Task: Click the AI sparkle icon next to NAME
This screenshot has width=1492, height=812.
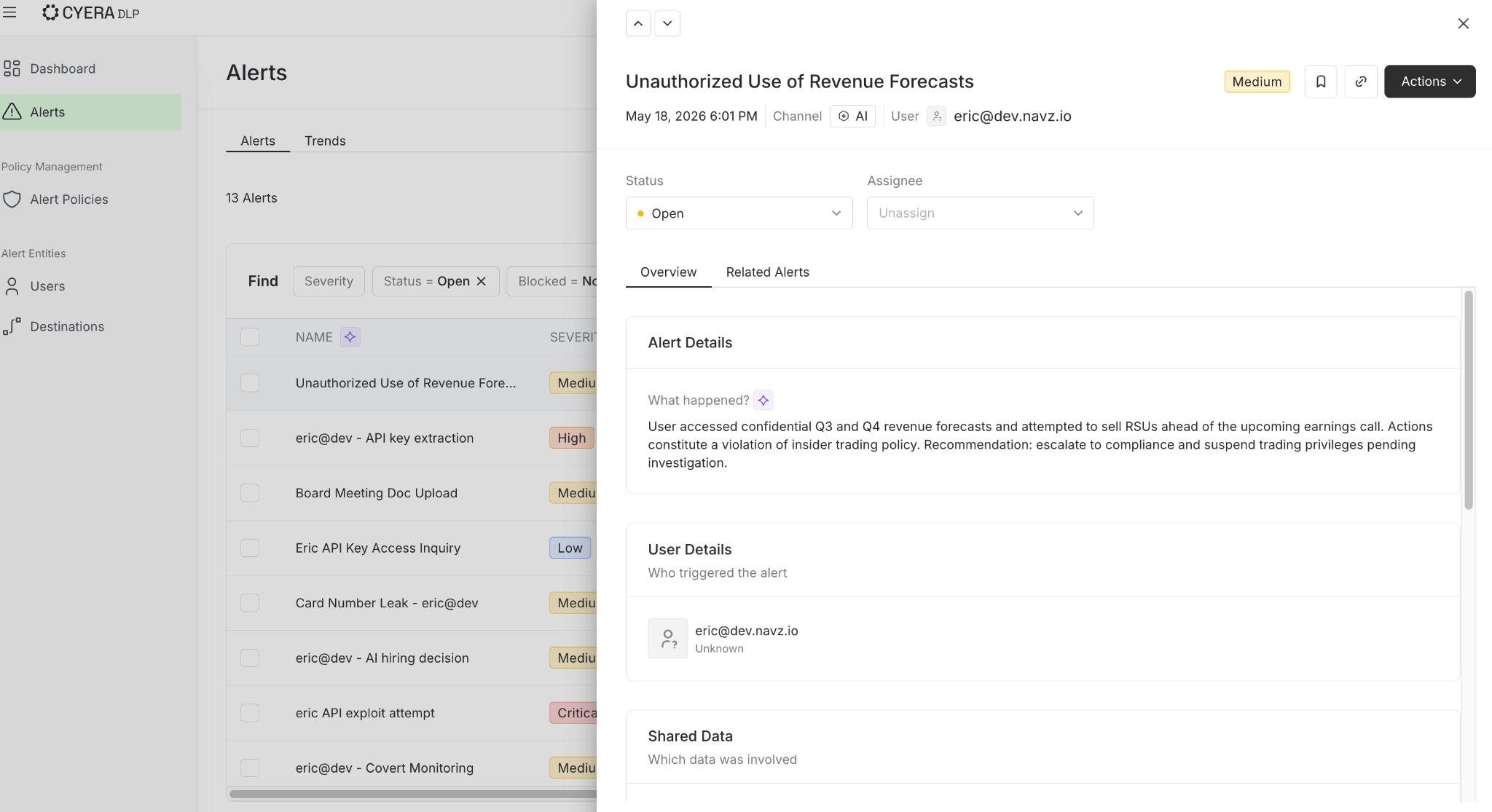Action: pos(350,337)
